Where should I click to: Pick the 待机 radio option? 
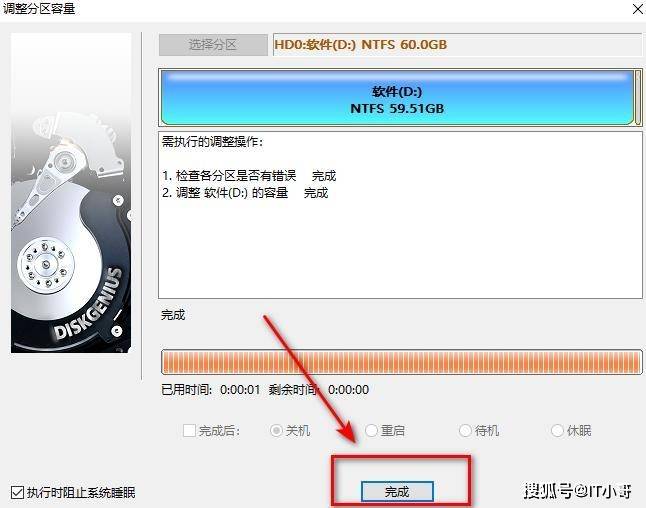pos(465,431)
